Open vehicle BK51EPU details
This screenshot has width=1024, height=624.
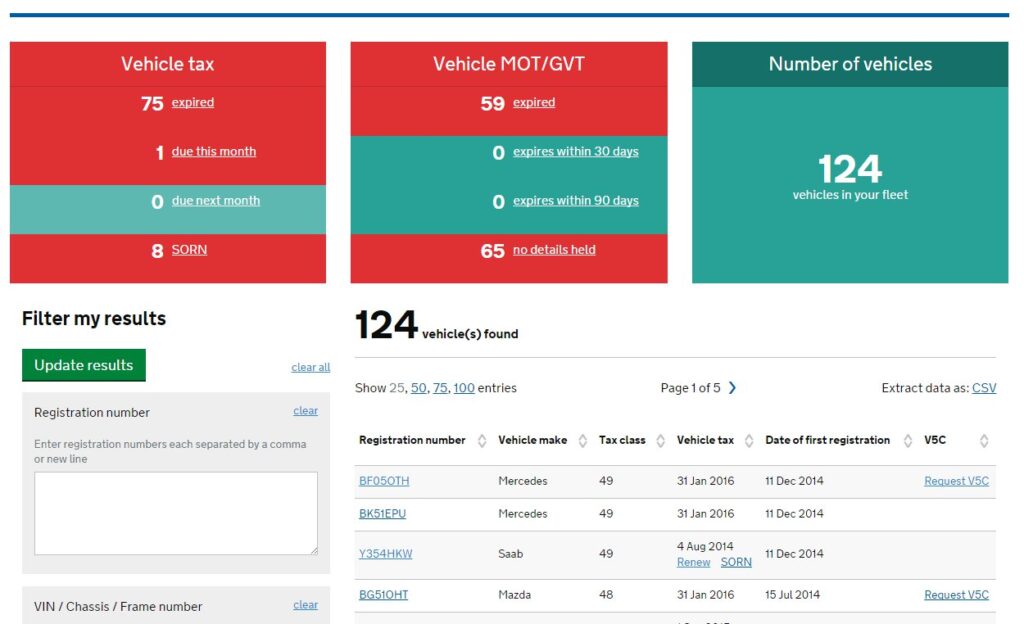(382, 514)
